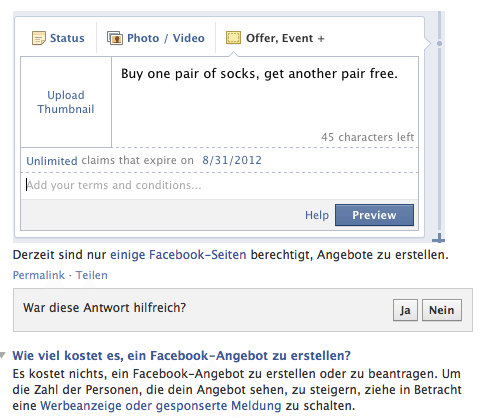Open the Unlimited claims selector
This screenshot has width=481, height=418.
click(52, 161)
